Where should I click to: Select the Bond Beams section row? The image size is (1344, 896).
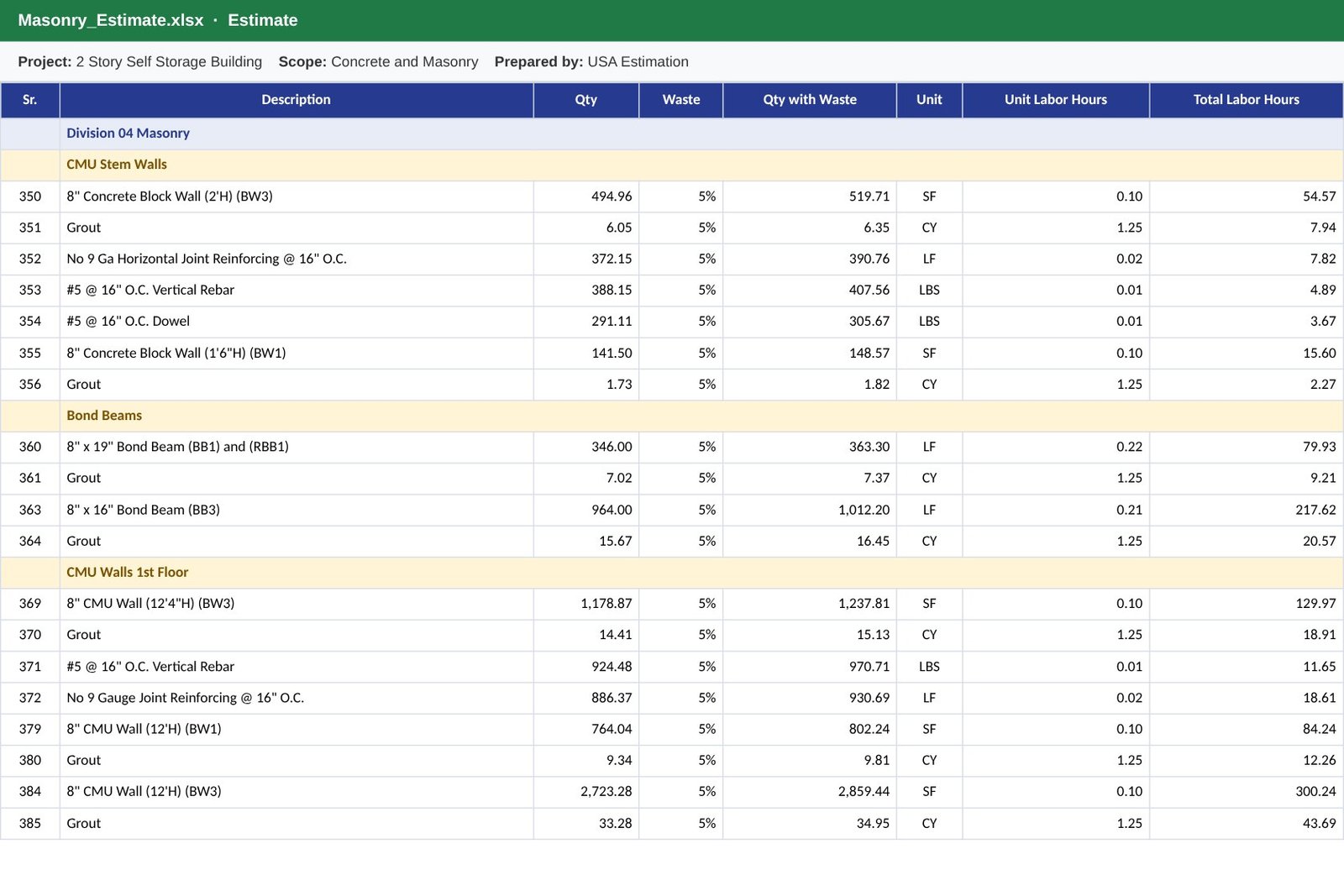[x=672, y=416]
